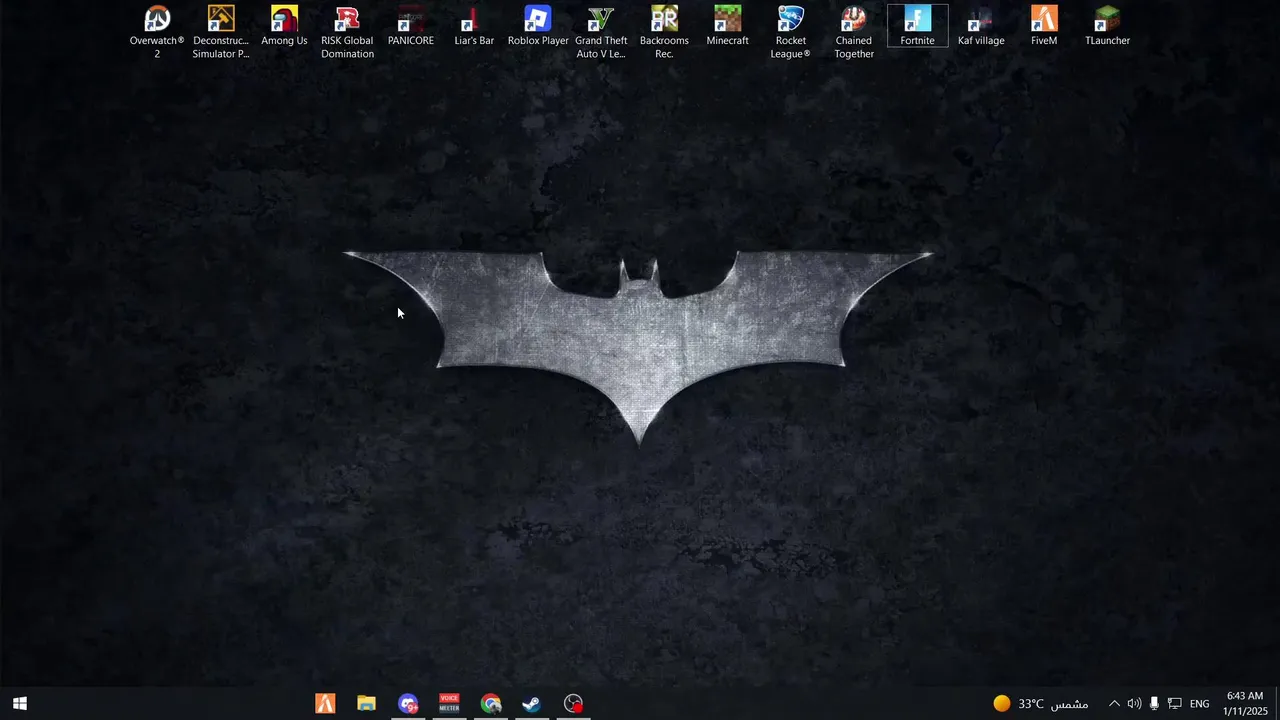Viewport: 1280px width, 720px height.
Task: Open the volume control speaker icon
Action: pyautogui.click(x=1134, y=704)
